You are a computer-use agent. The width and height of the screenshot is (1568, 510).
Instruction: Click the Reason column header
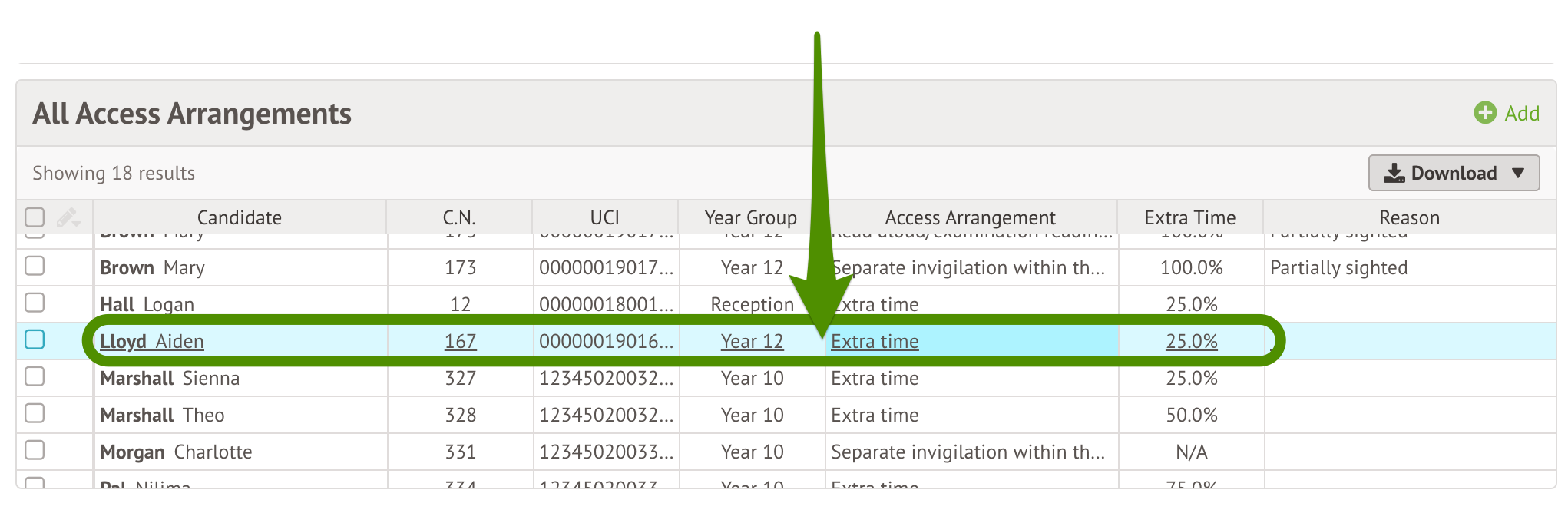[1409, 217]
